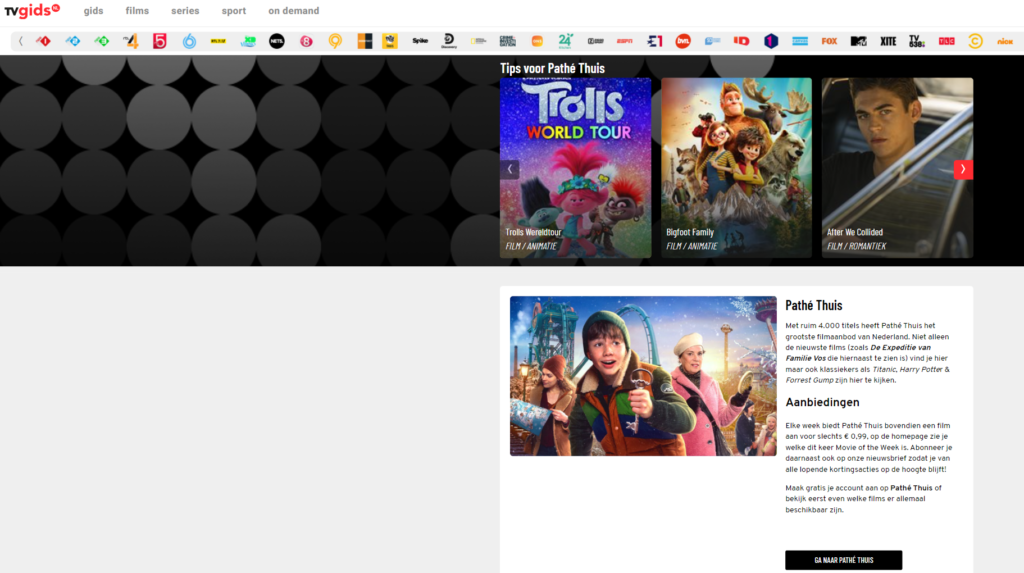Open the series menu item
Screen dimensions: 1024x573
tap(185, 10)
